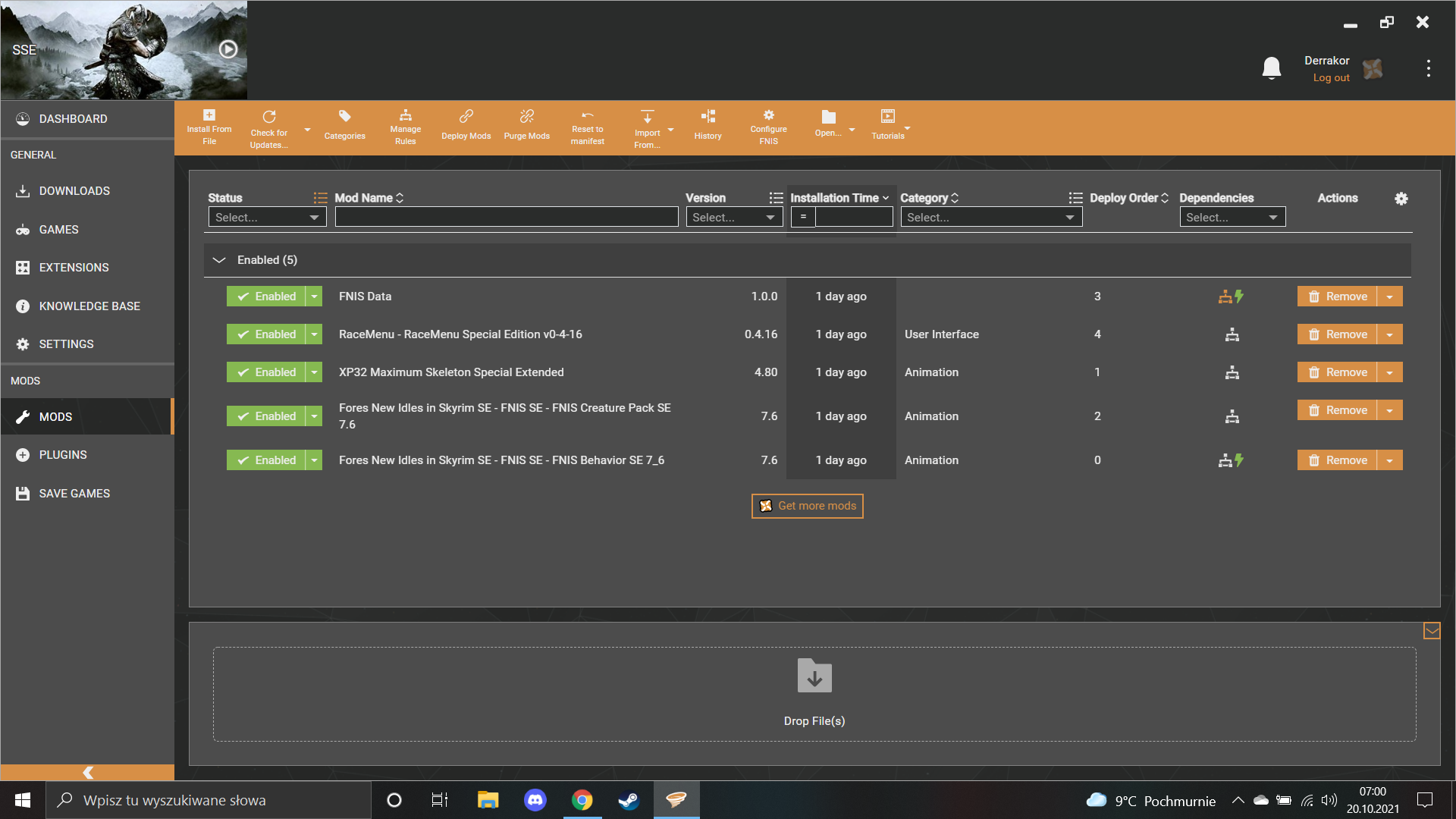Click Install From File toolbar icon
Screen dimensions: 1456x819
click(209, 115)
